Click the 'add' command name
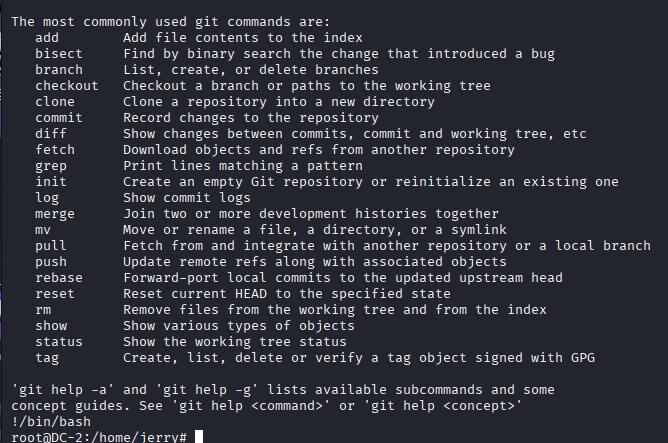 click(x=47, y=38)
